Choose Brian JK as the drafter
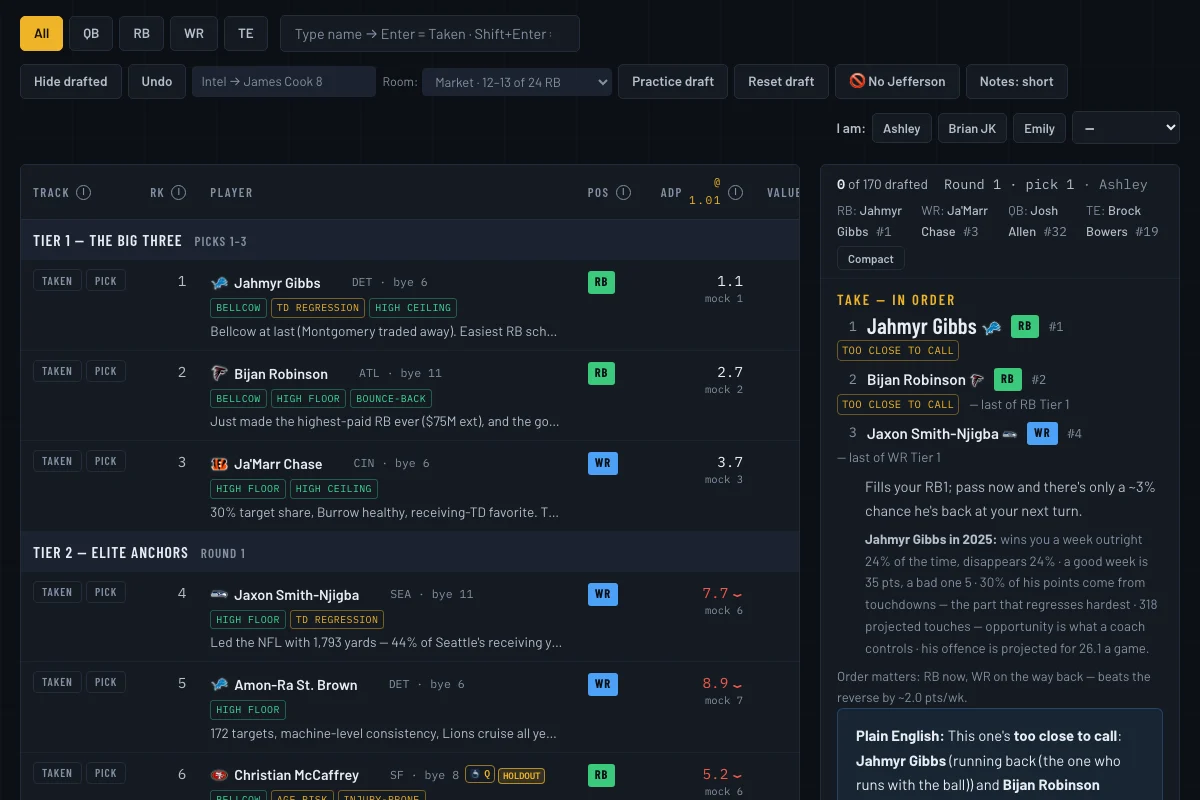 (x=972, y=128)
